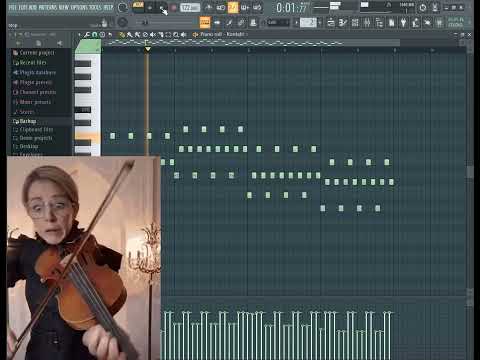The height and width of the screenshot is (360, 480).
Task: Click the piano roll stamp tool
Action: click(x=102, y=34)
